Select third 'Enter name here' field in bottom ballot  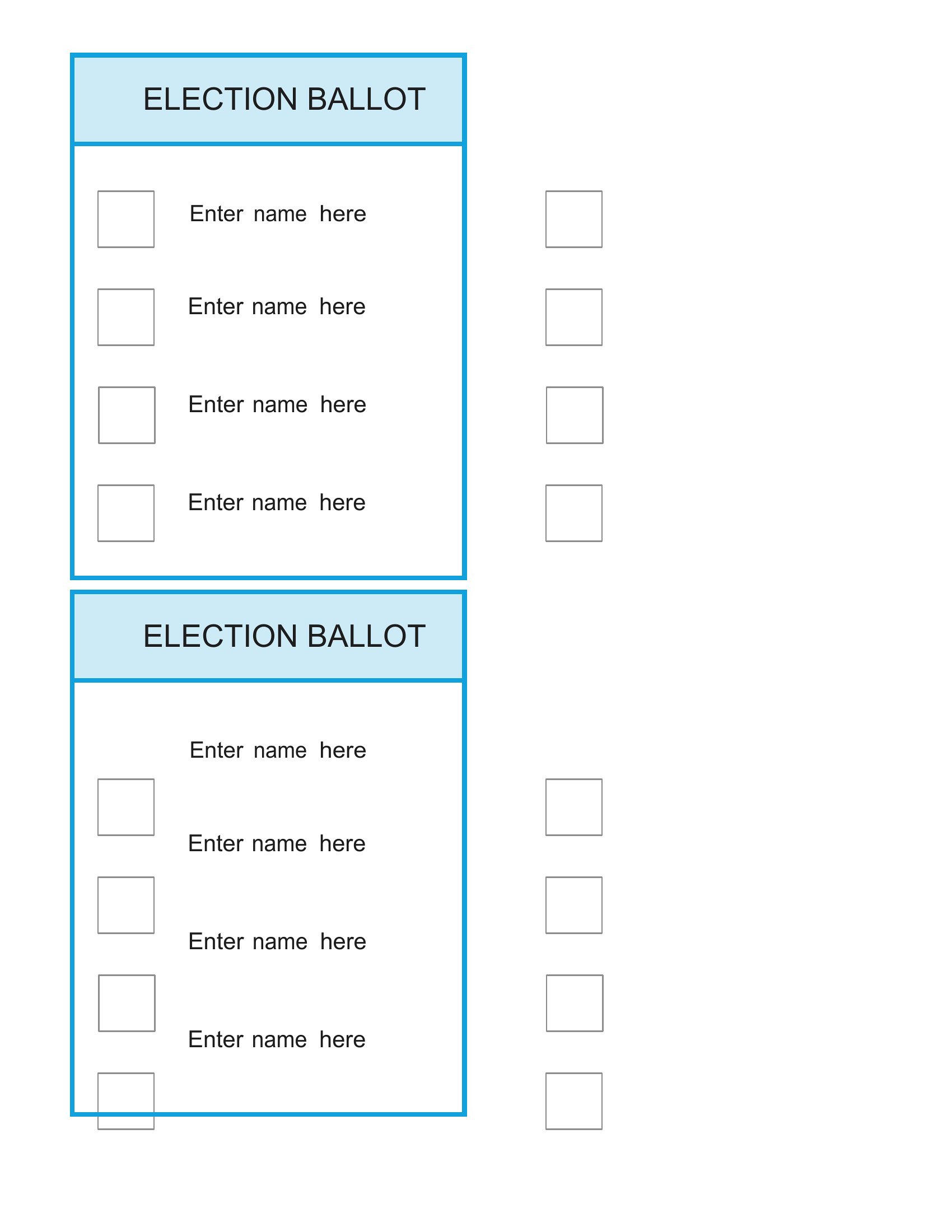pos(277,941)
